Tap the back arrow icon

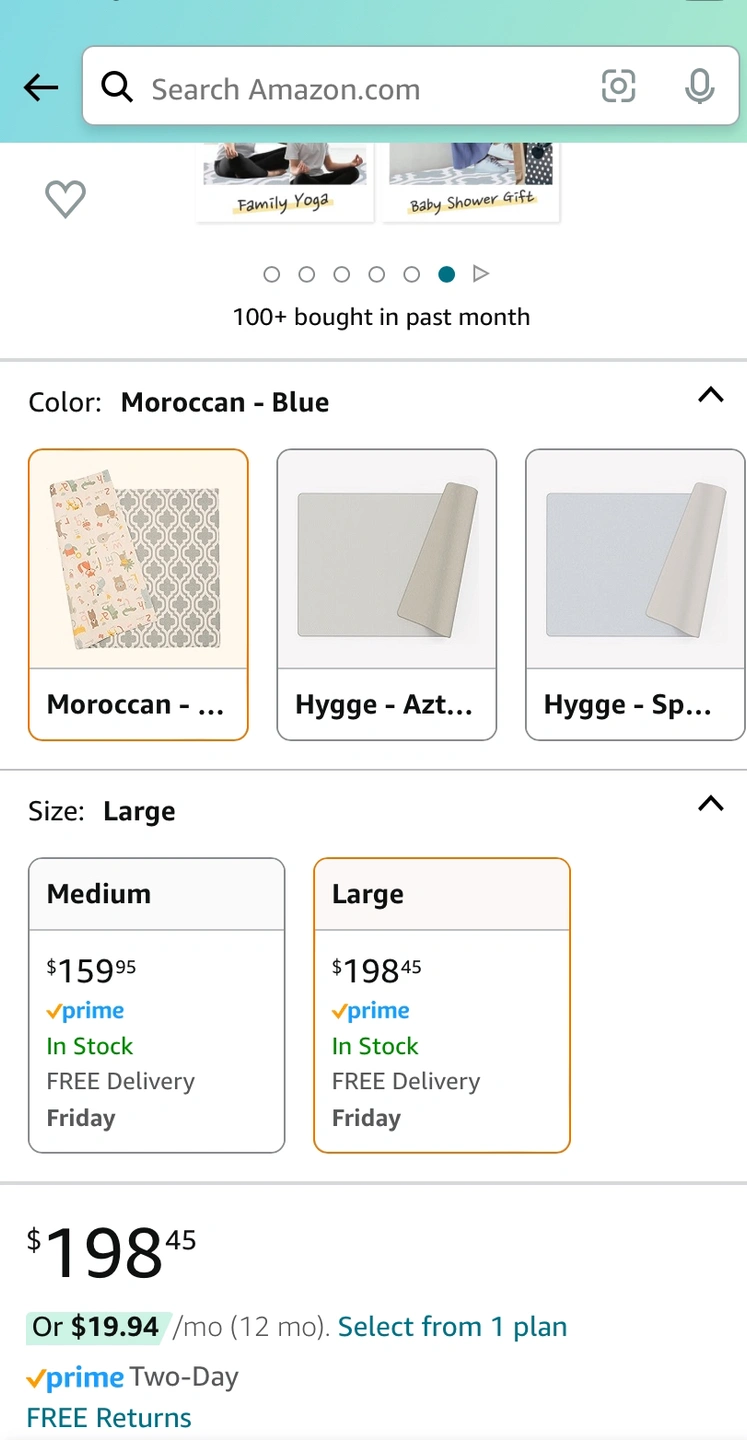(41, 88)
